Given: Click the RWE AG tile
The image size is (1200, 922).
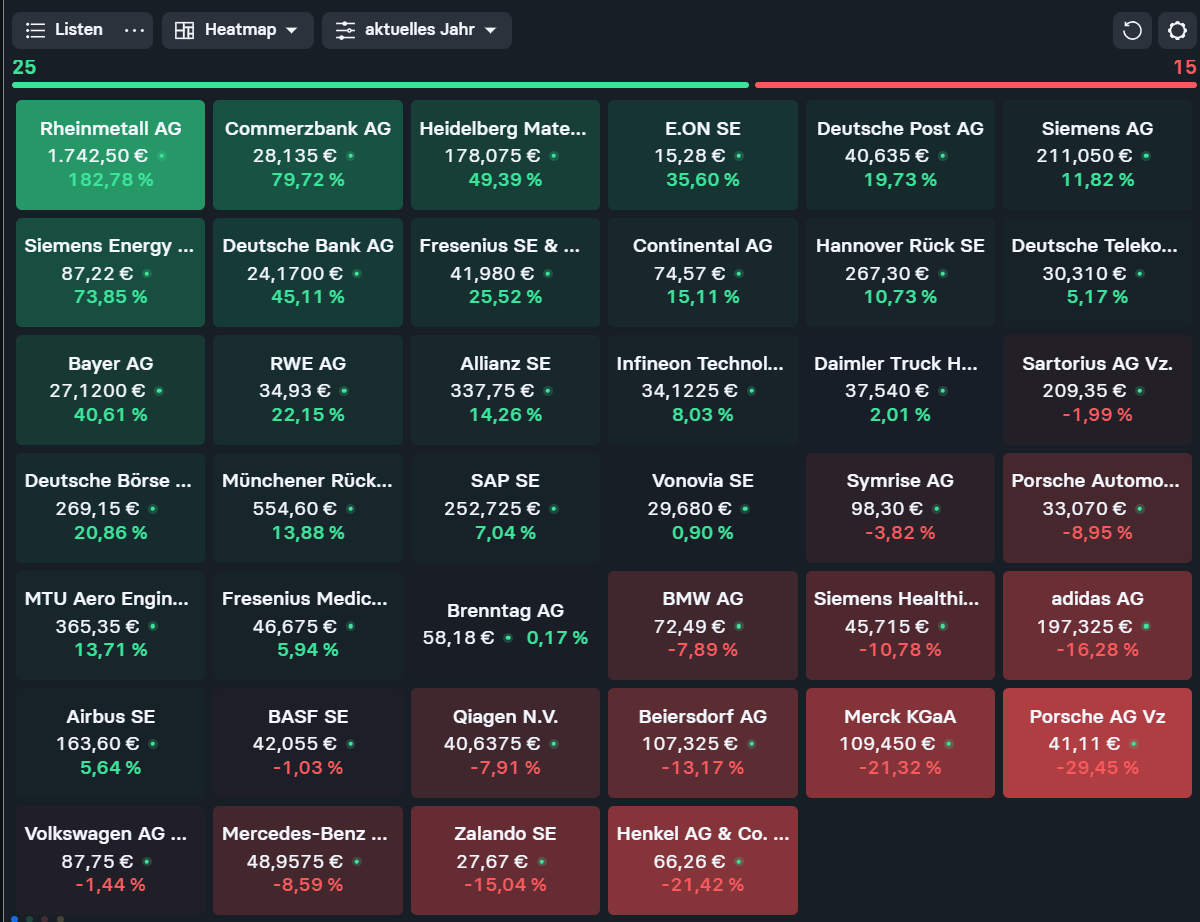Looking at the screenshot, I should [x=308, y=390].
